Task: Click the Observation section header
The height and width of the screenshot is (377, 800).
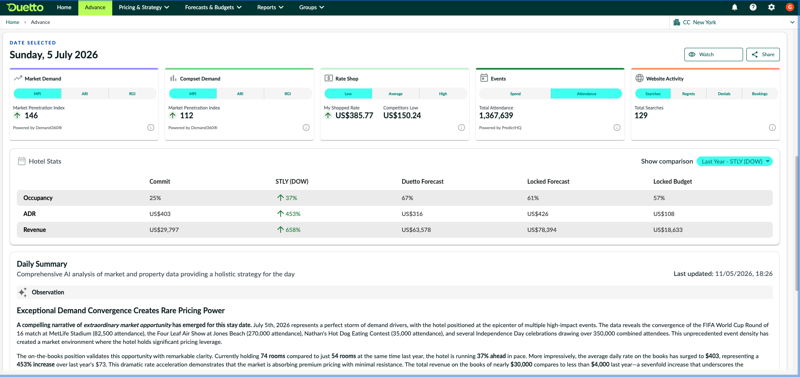Action: 395,292
